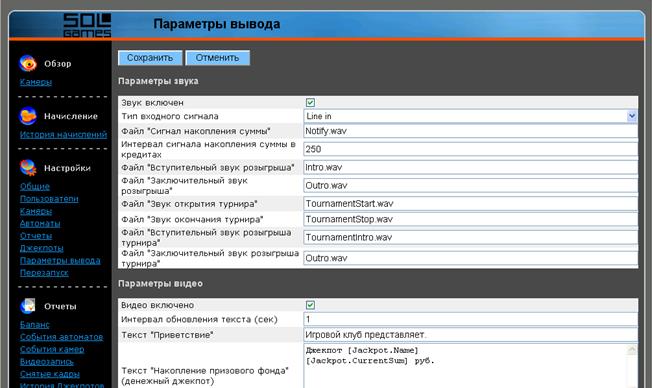This screenshot has height=388, width=652.
Task: Uncheck the 'Видео включено' checkbox
Action: tap(310, 305)
